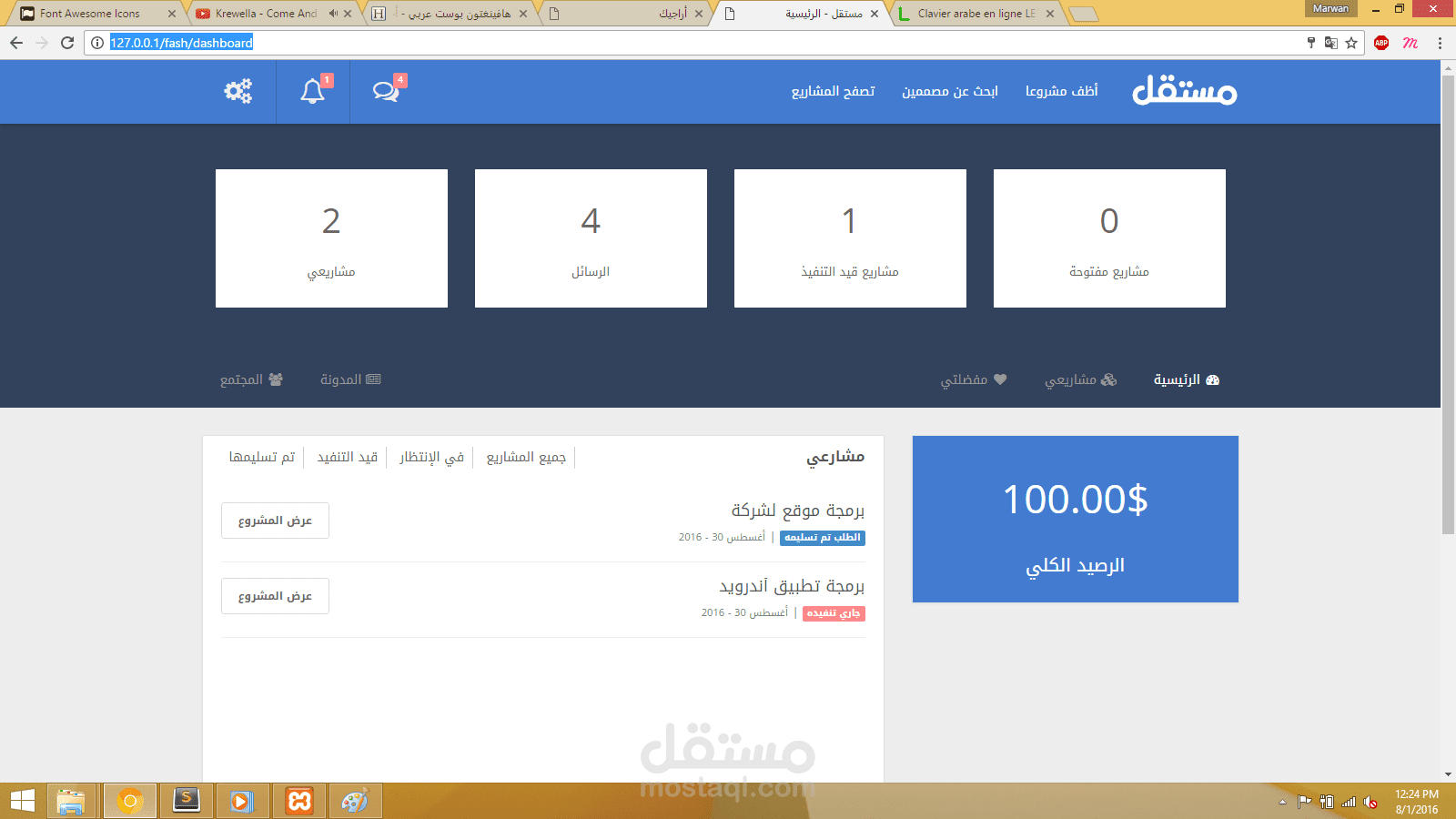Open notifications bell icon

tap(313, 91)
